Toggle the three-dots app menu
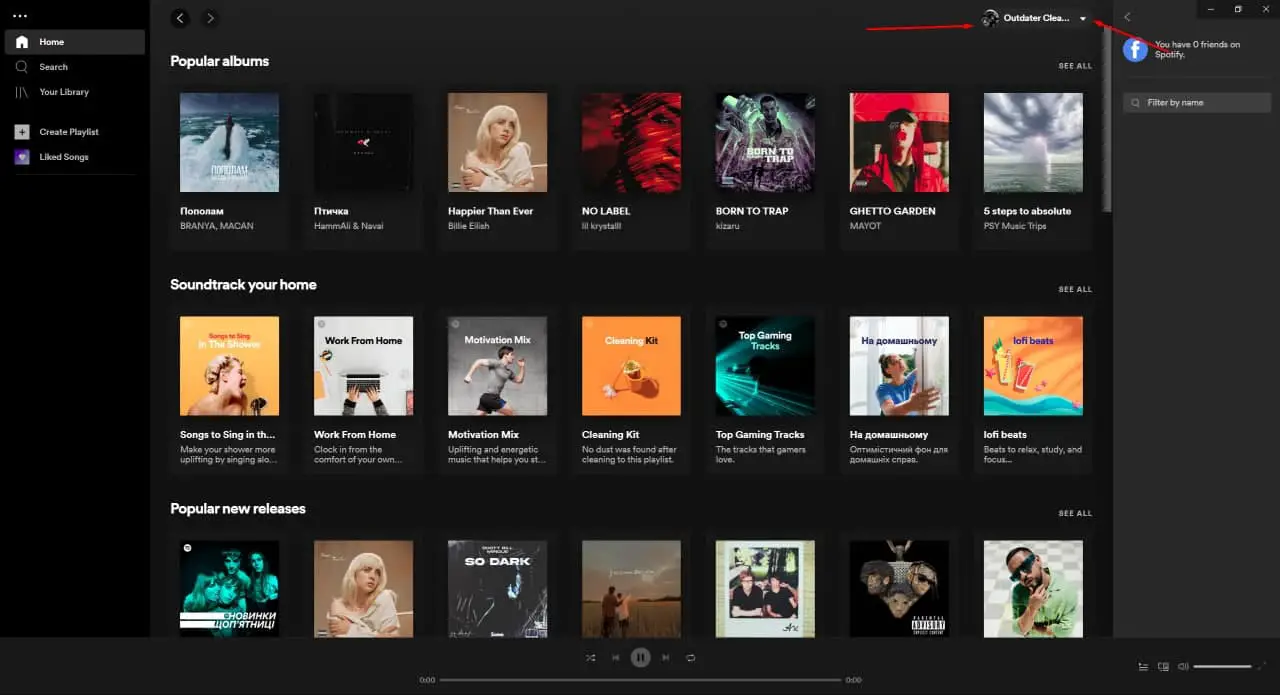Viewport: 1280px width, 695px height. [x=20, y=15]
